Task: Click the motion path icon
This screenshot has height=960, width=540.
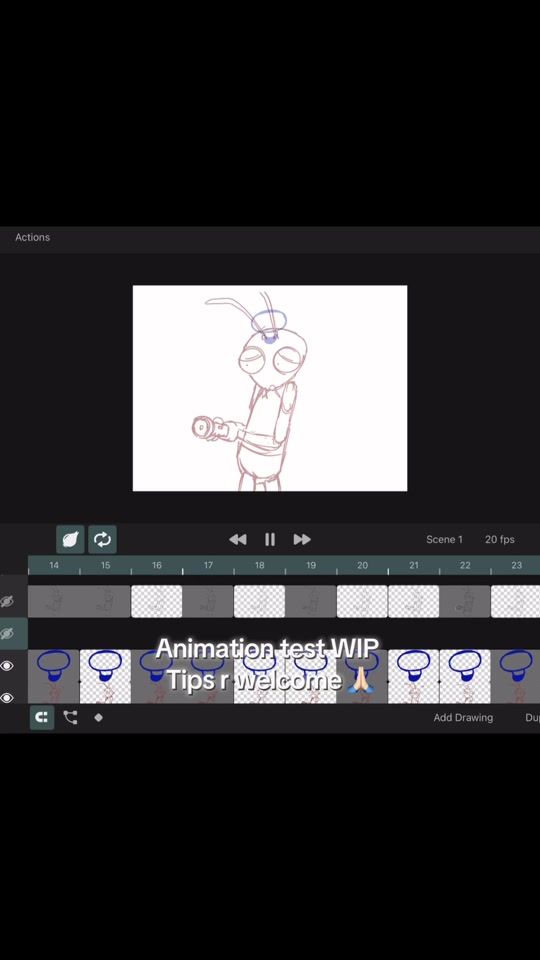Action: coord(70,718)
